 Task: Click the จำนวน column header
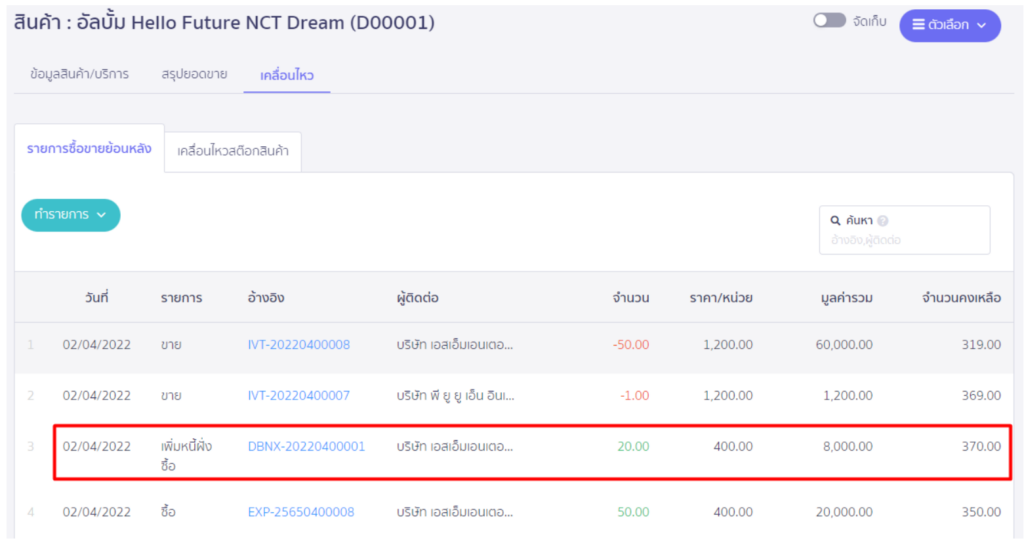point(631,298)
